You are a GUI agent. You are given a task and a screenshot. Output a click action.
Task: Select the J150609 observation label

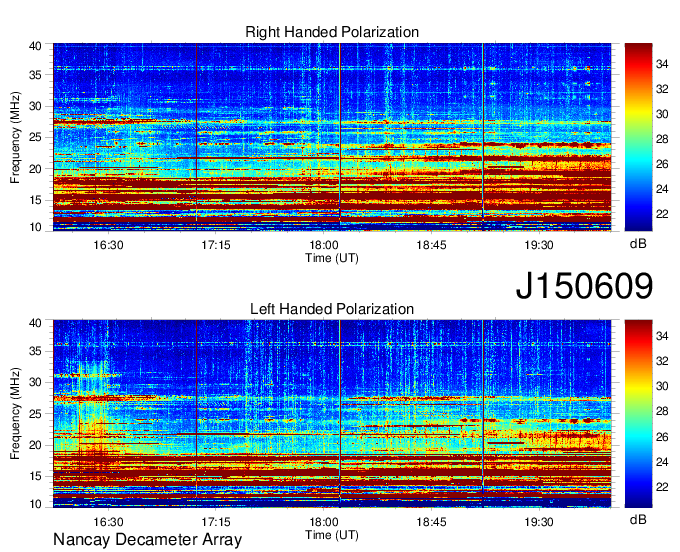[584, 285]
